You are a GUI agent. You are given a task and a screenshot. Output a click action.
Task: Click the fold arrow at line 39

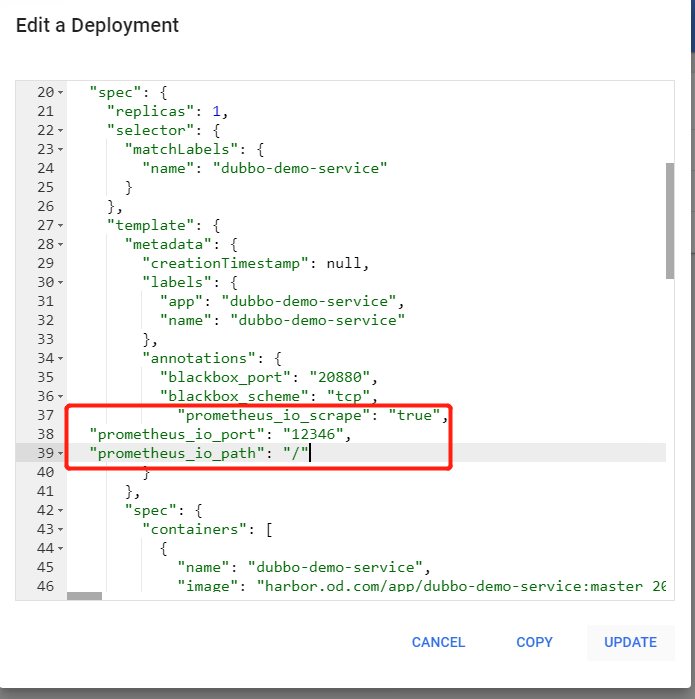click(60, 453)
